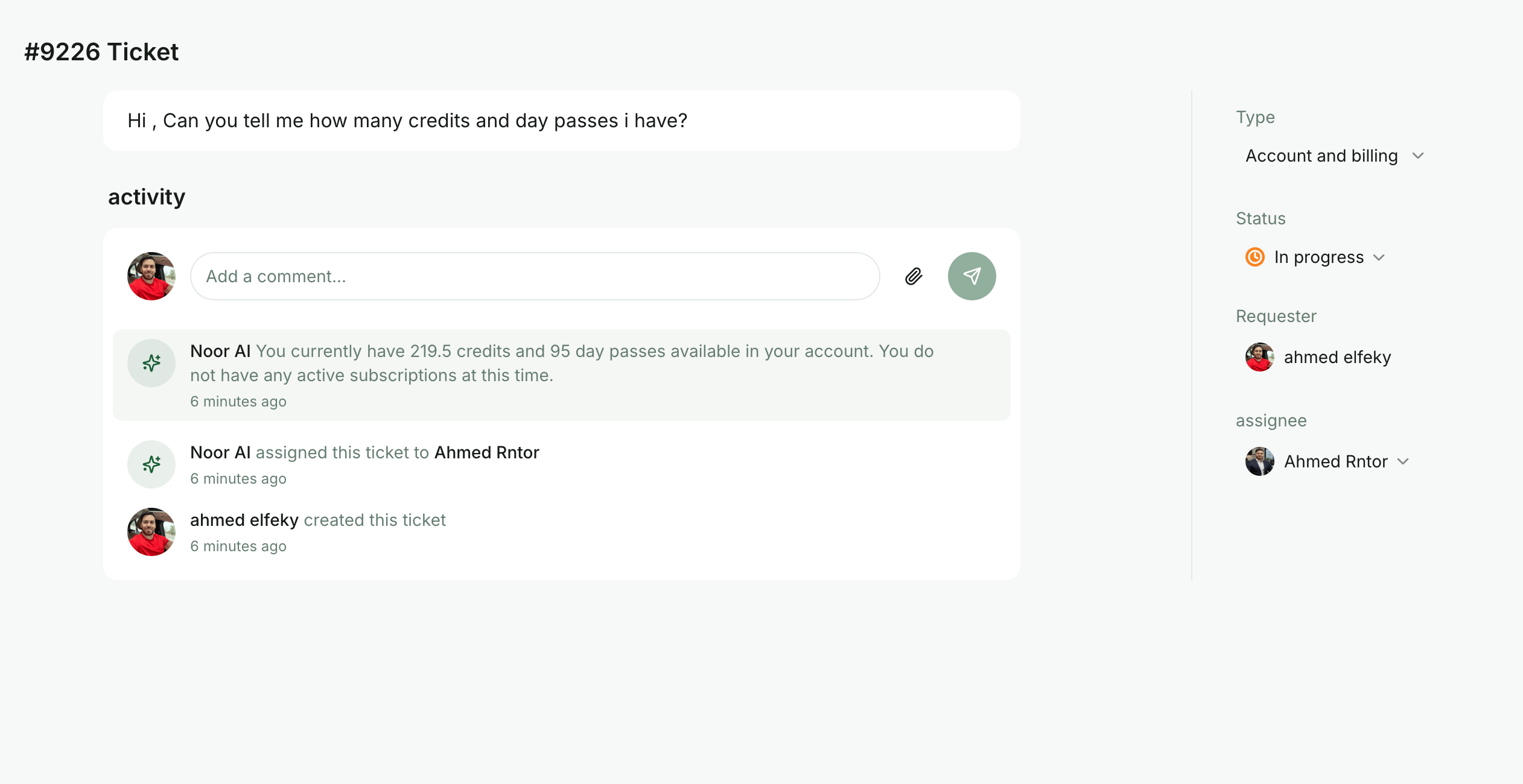1523x784 pixels.
Task: Click the orange In progress clock icon
Action: pyautogui.click(x=1255, y=257)
